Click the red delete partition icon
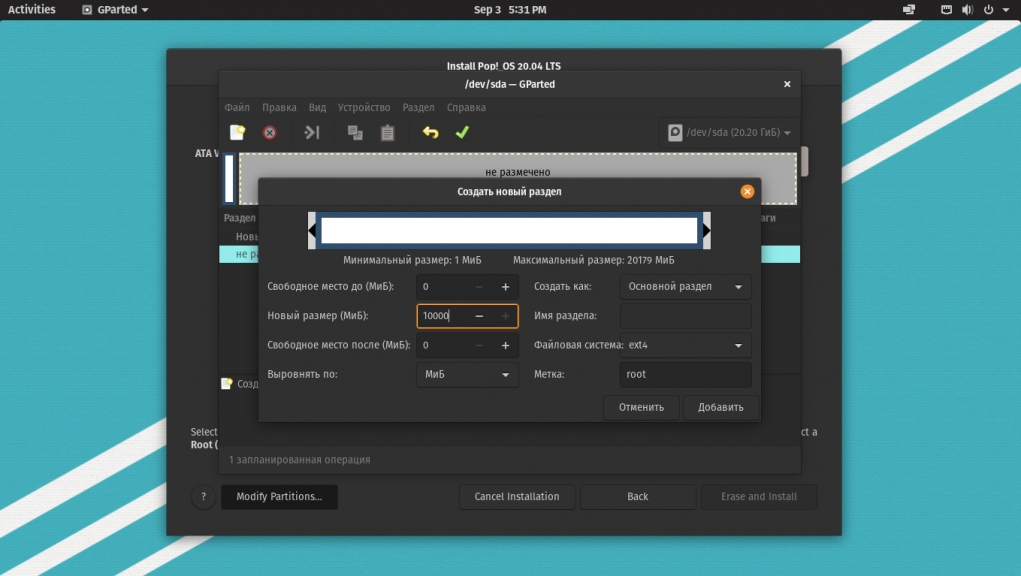 tap(270, 132)
